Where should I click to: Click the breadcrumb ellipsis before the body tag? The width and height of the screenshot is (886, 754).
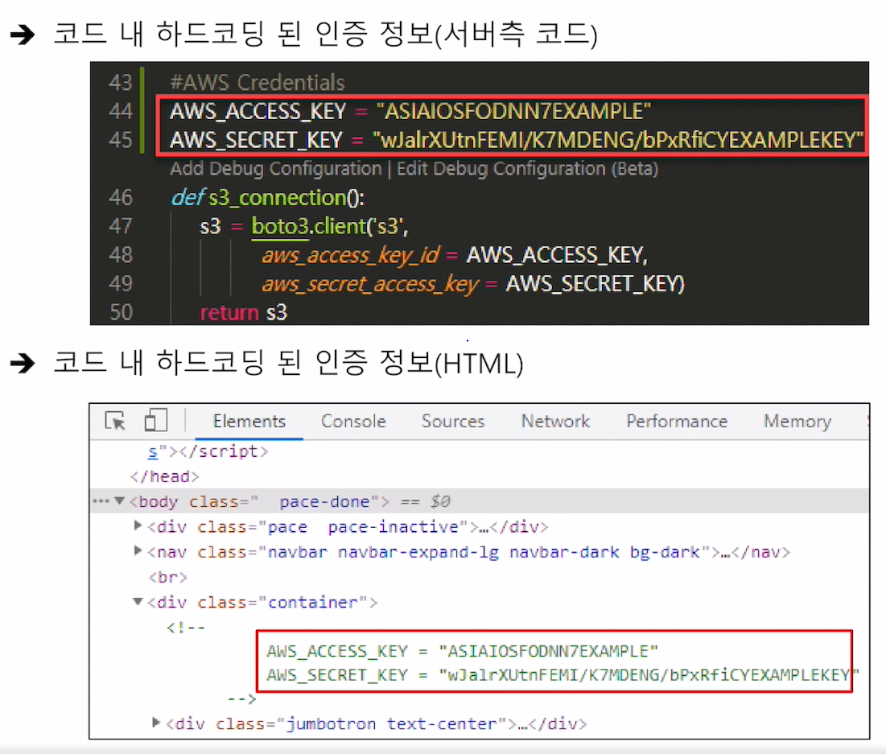[x=100, y=501]
